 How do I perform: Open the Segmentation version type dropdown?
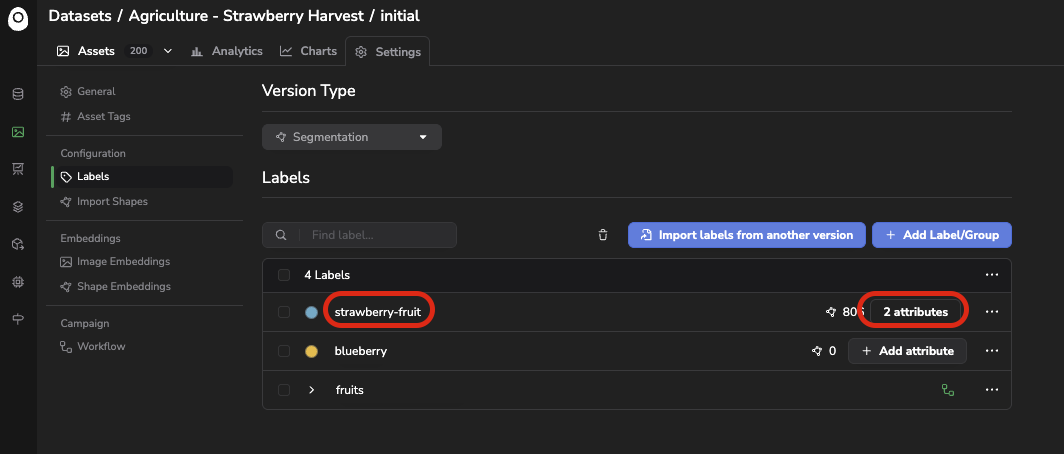click(x=352, y=137)
